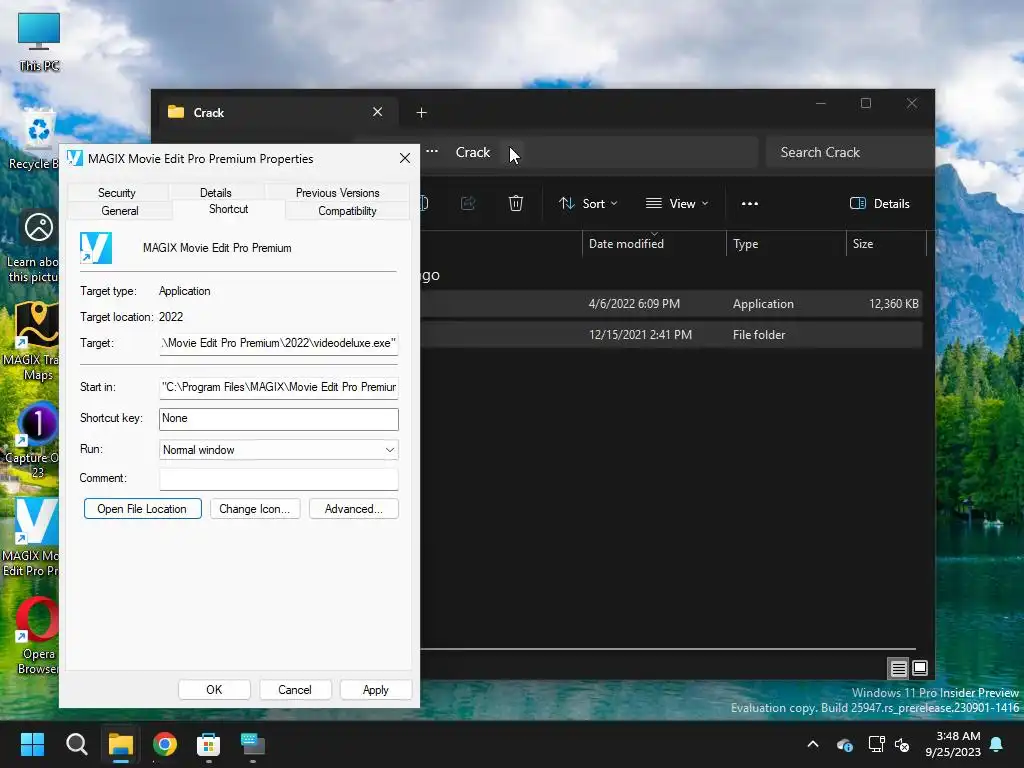1024x768 pixels.
Task: Sort by Type column header
Action: [786, 244]
